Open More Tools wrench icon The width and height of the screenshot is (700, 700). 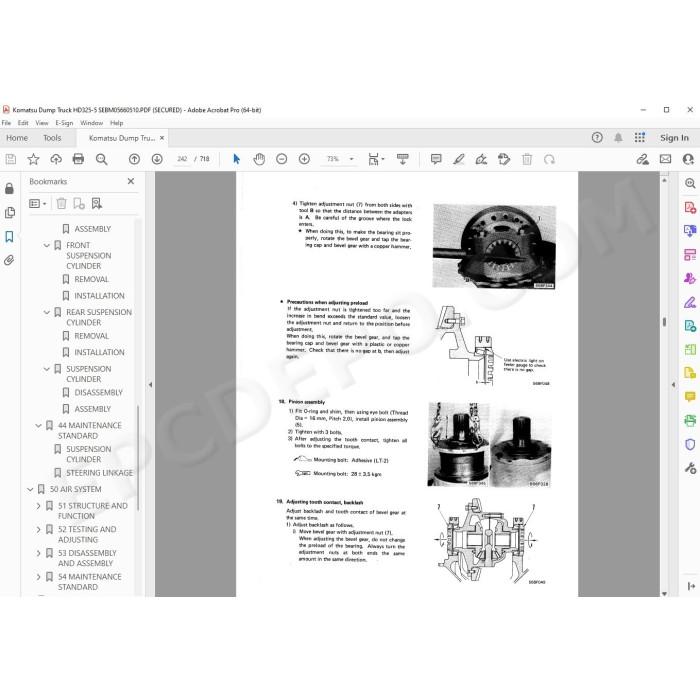coord(690,468)
